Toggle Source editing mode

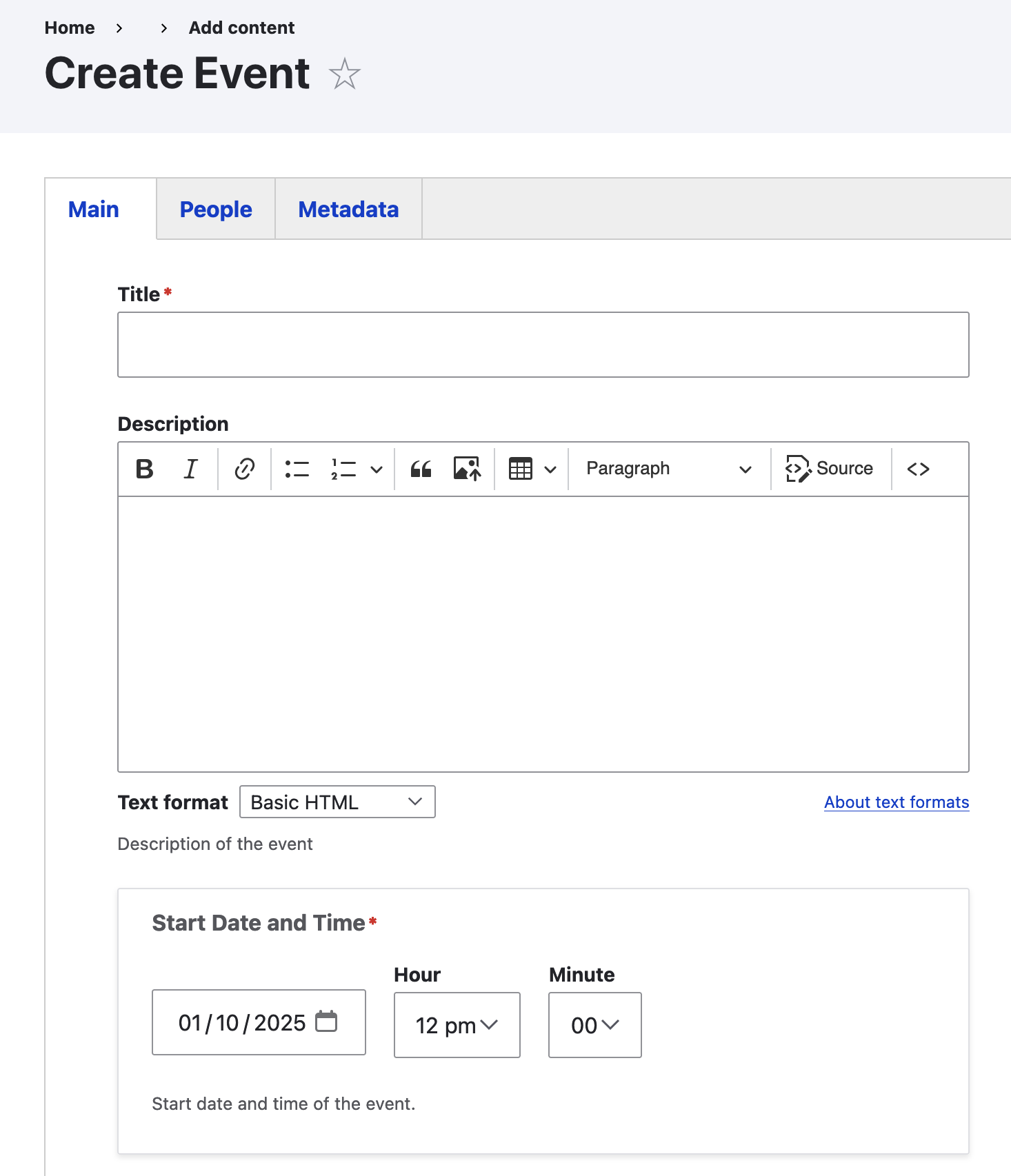point(830,469)
